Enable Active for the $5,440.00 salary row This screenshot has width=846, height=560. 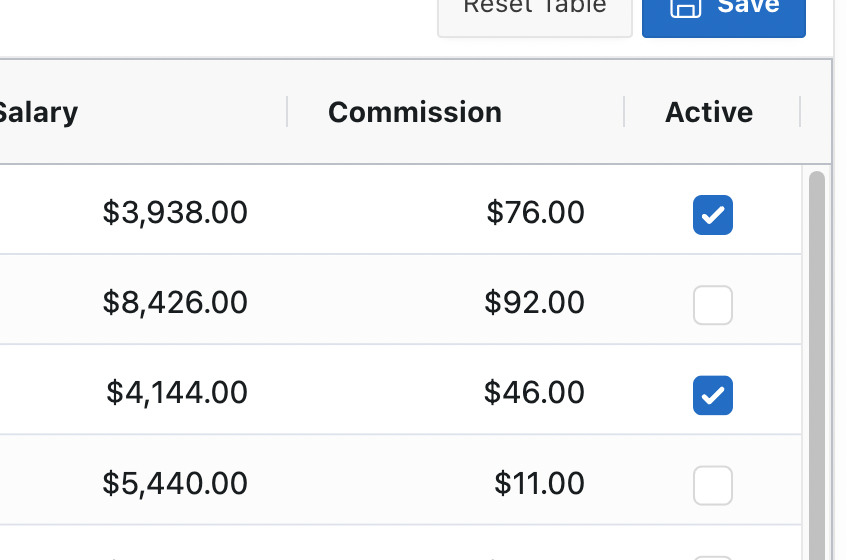pos(713,485)
